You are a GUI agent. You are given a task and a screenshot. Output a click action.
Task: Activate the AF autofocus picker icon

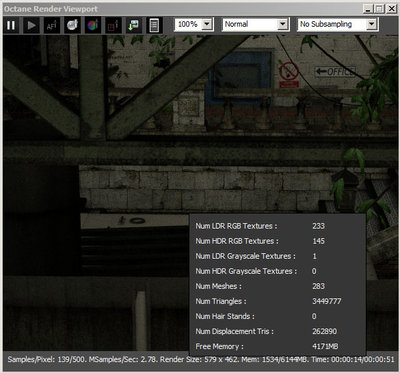[52, 25]
